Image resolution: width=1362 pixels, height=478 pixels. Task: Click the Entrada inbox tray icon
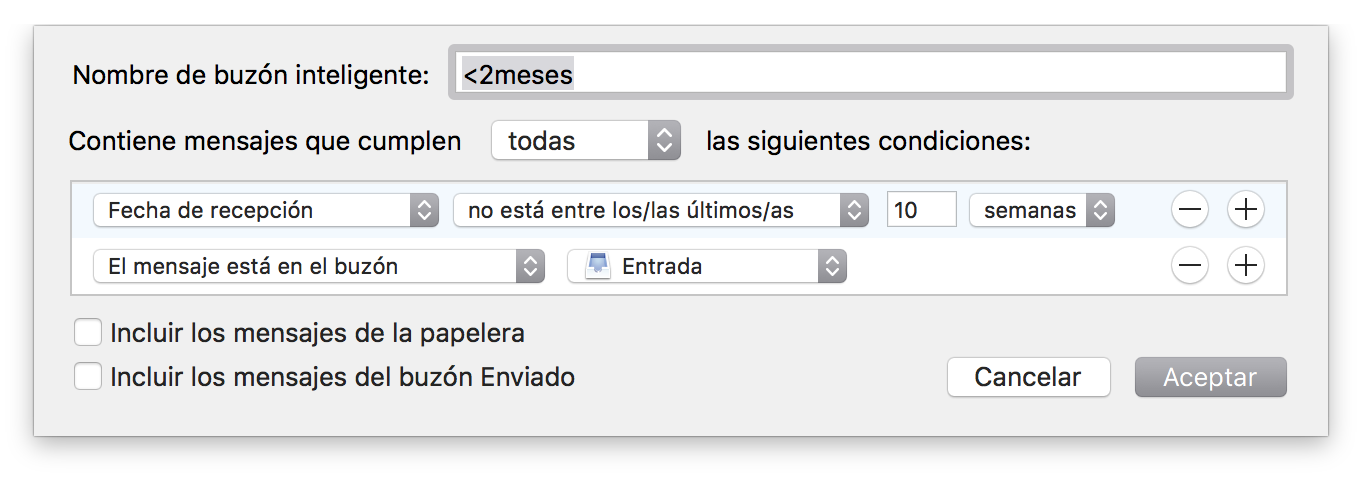[x=598, y=266]
